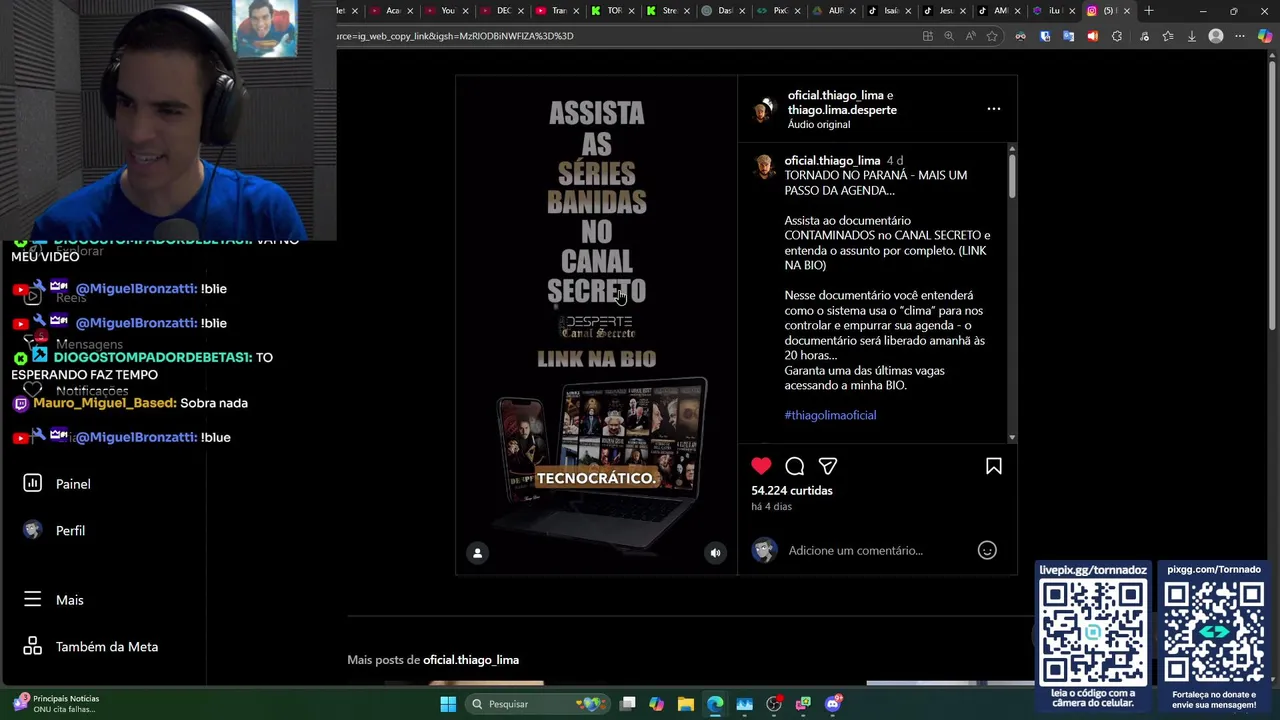Add this page to favorites star icon

tap(992, 36)
